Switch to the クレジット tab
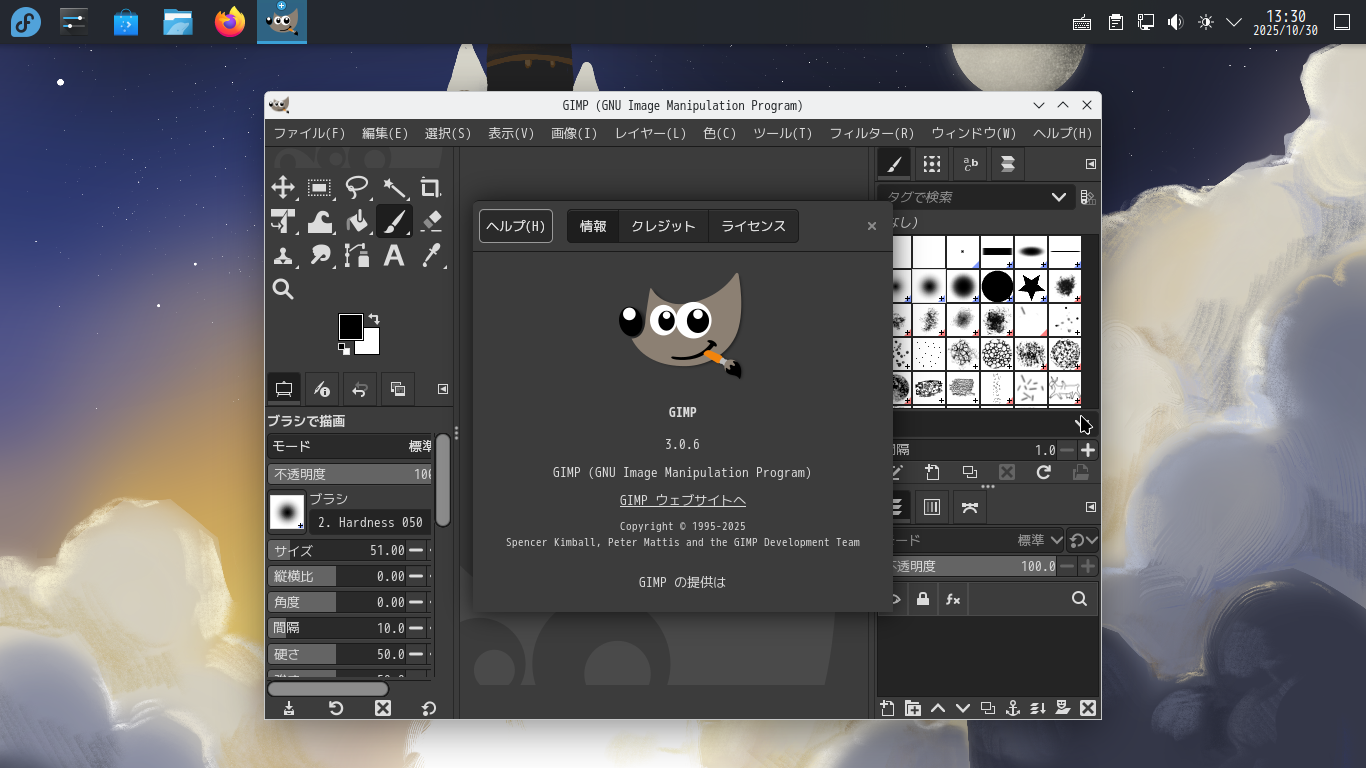1366x768 pixels. click(x=663, y=226)
